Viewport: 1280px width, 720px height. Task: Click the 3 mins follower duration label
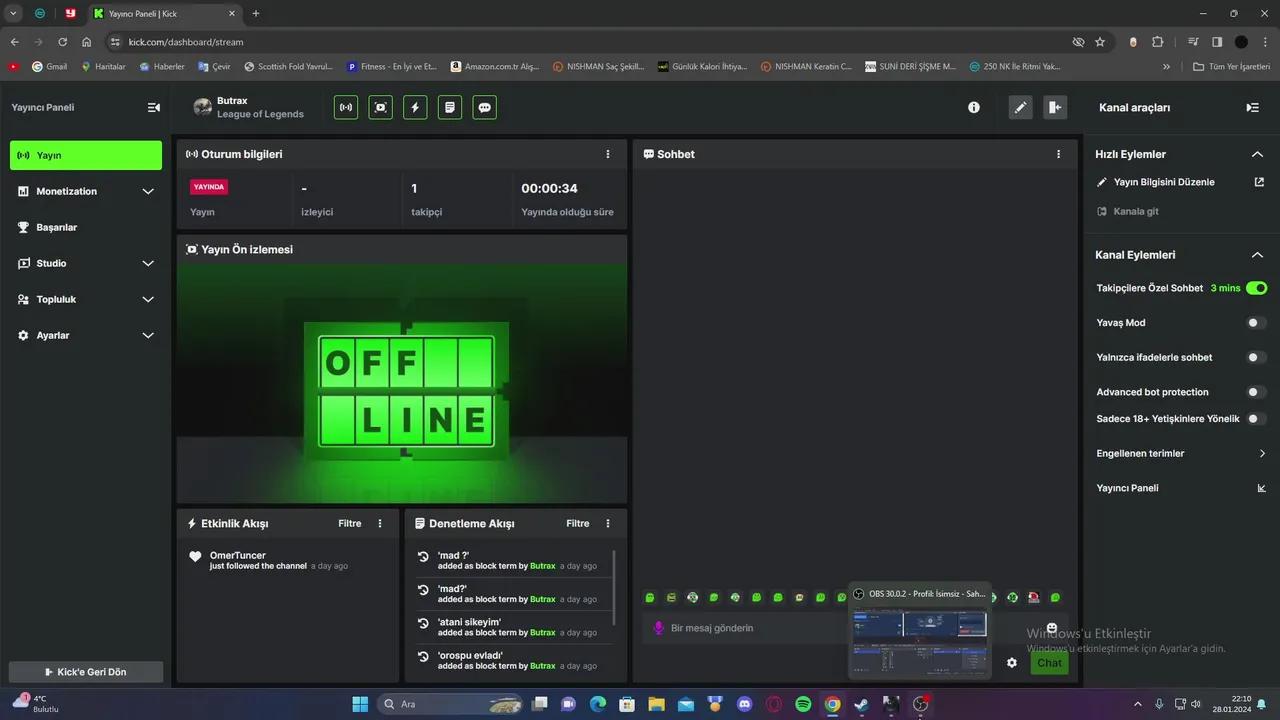(x=1225, y=288)
